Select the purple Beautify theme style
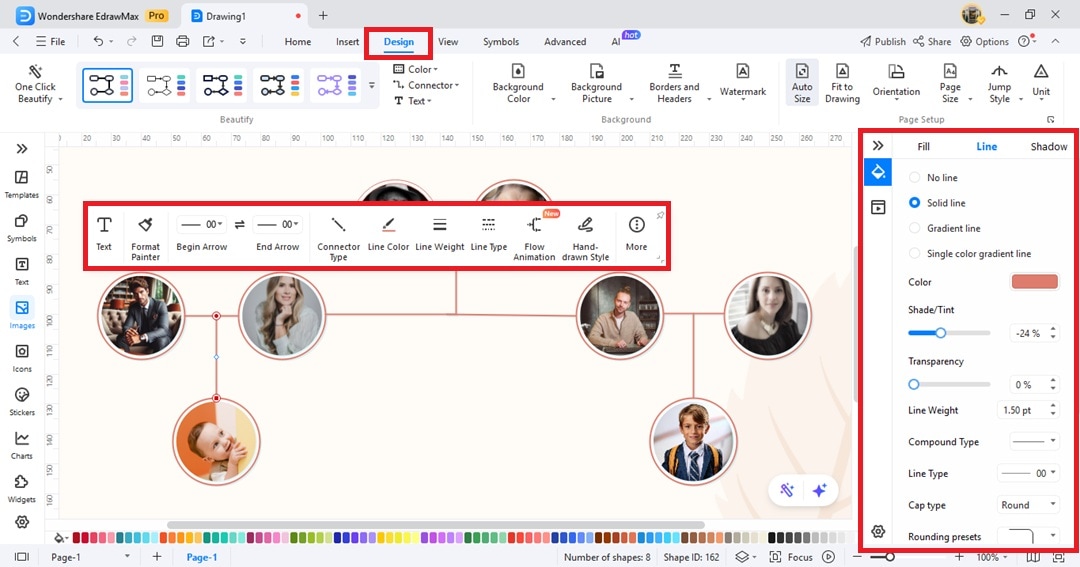Screen dimensions: 1080x567 [x=336, y=85]
